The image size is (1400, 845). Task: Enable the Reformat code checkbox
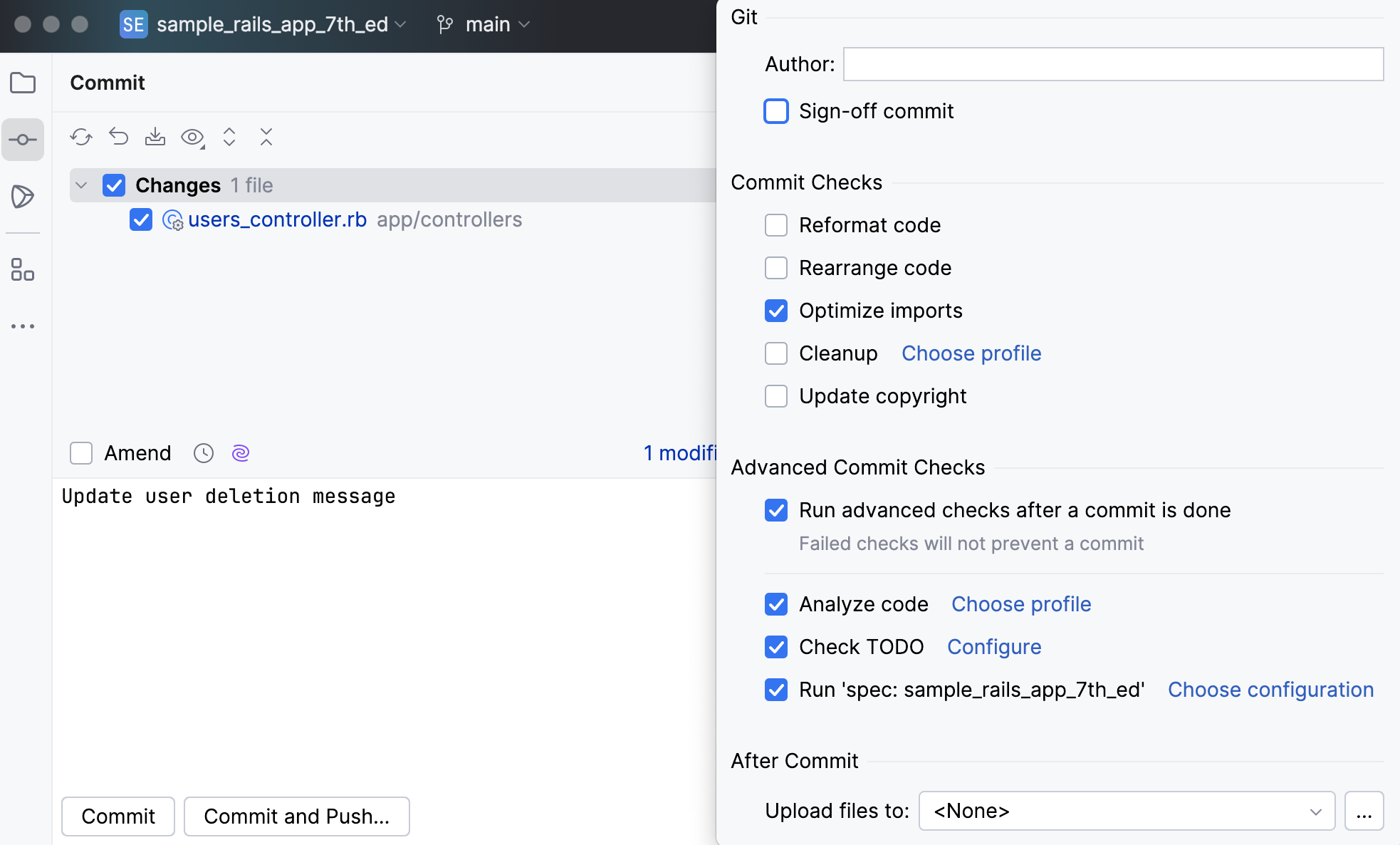tap(776, 225)
